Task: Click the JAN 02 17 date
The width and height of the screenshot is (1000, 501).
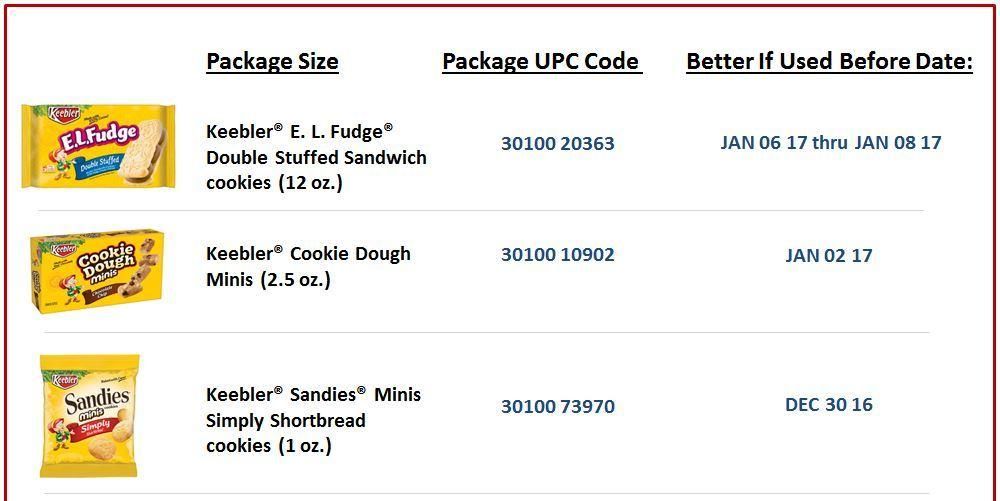Action: 828,256
